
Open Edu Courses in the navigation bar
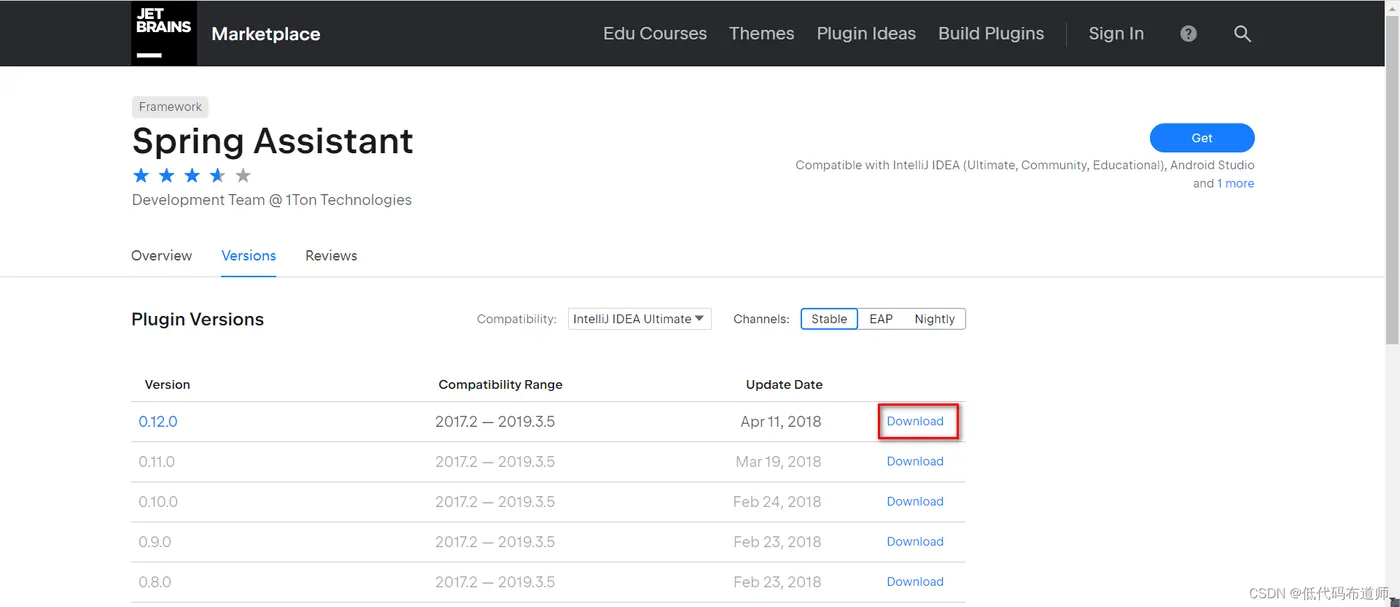click(655, 34)
